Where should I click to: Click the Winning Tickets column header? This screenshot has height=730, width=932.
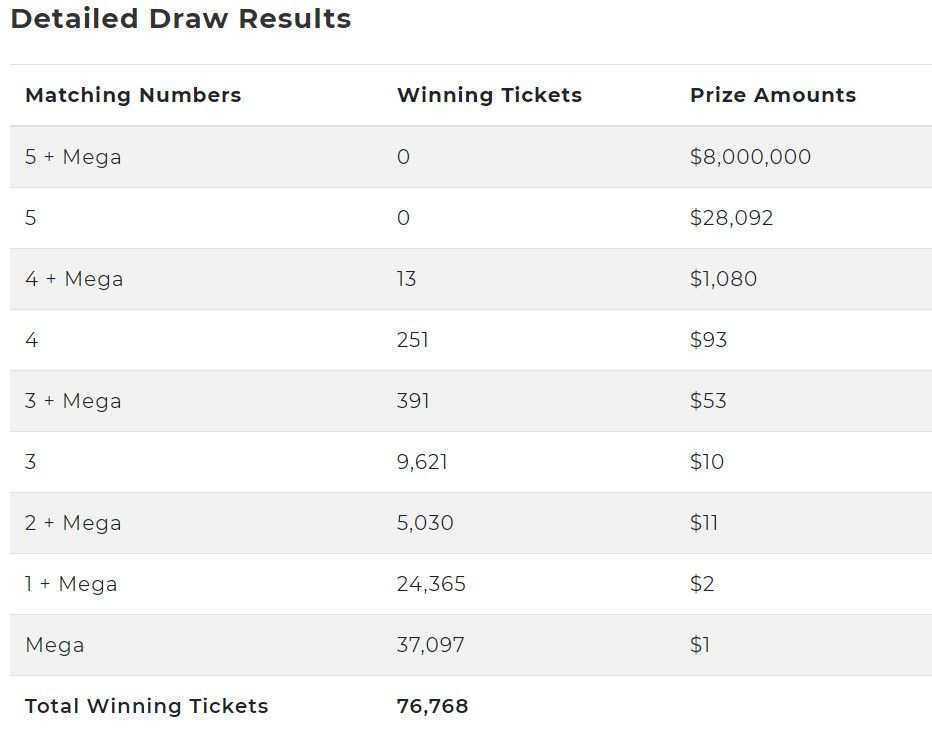pyautogui.click(x=489, y=95)
